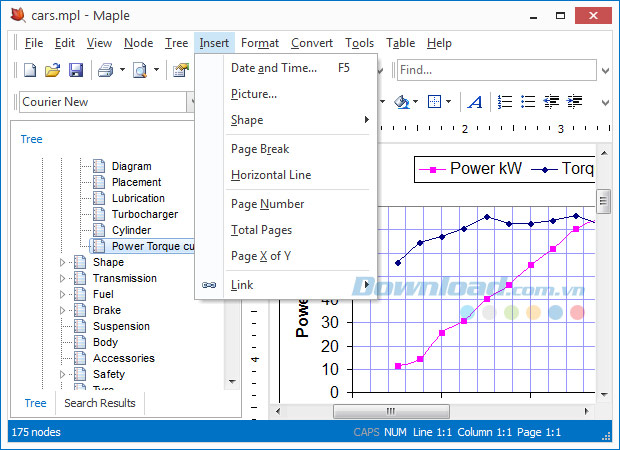620x450 pixels.
Task: Open the Font dialog italic A icon
Action: point(475,102)
